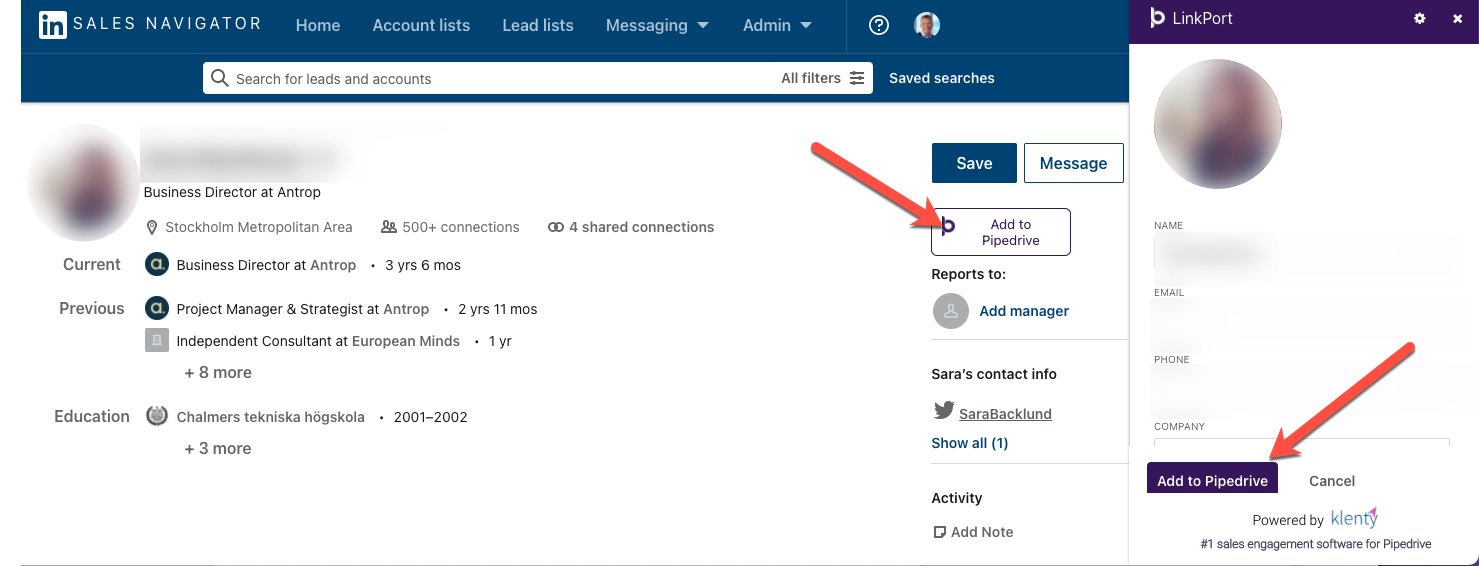Click the Klenty logo

tap(1354, 518)
